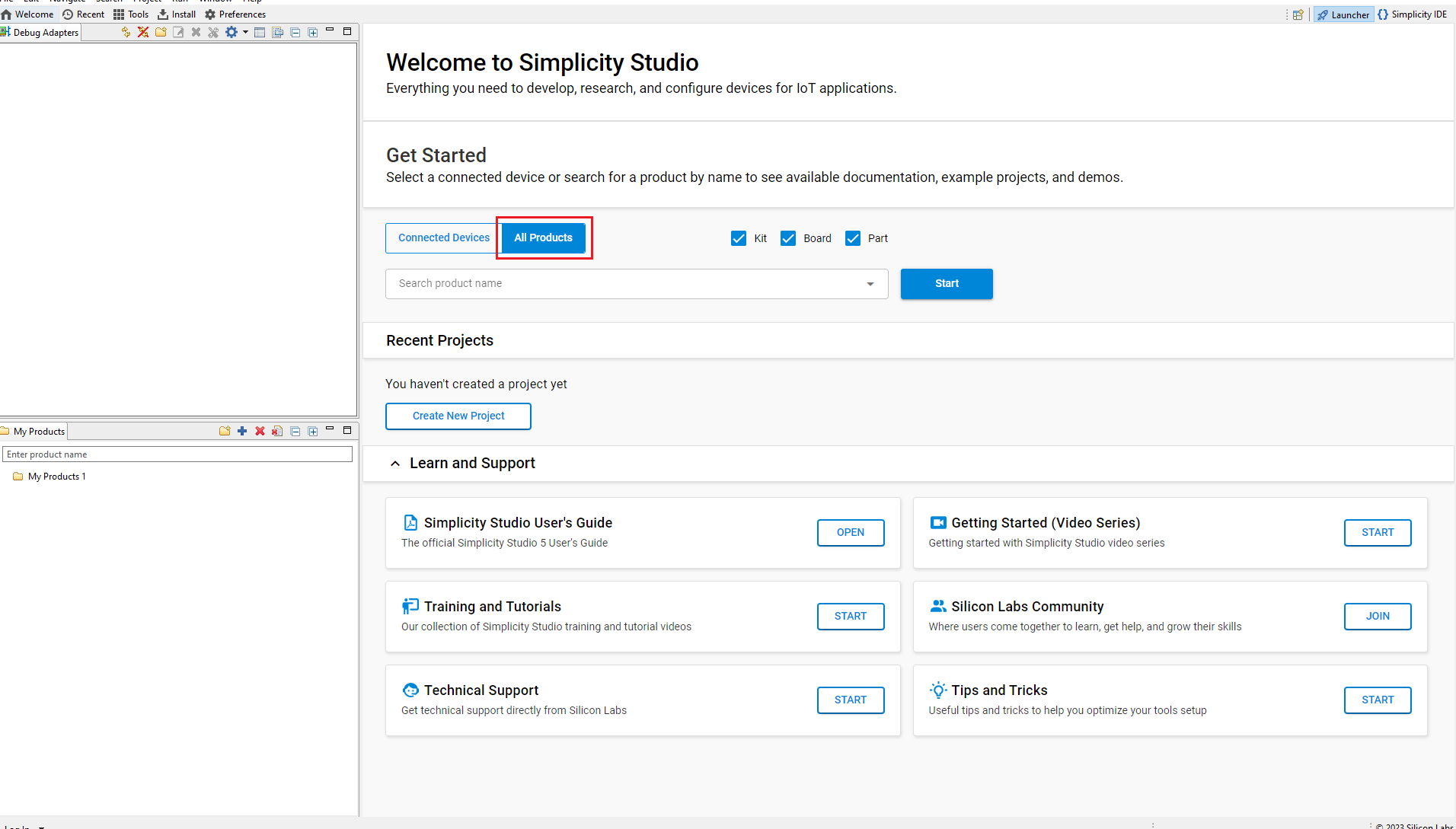Collapse all in Debug Adapters panel
The width and height of the screenshot is (1456, 829).
click(295, 32)
